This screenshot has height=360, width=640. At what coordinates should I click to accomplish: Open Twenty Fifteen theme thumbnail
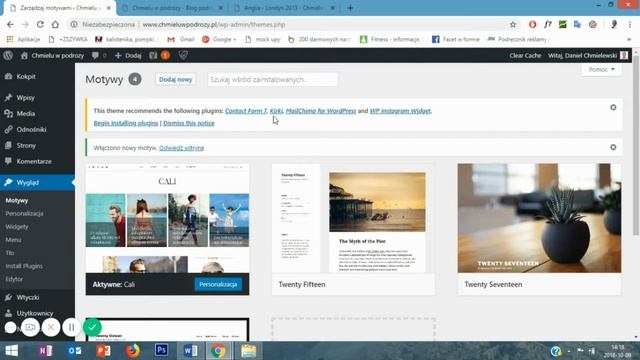click(x=353, y=218)
